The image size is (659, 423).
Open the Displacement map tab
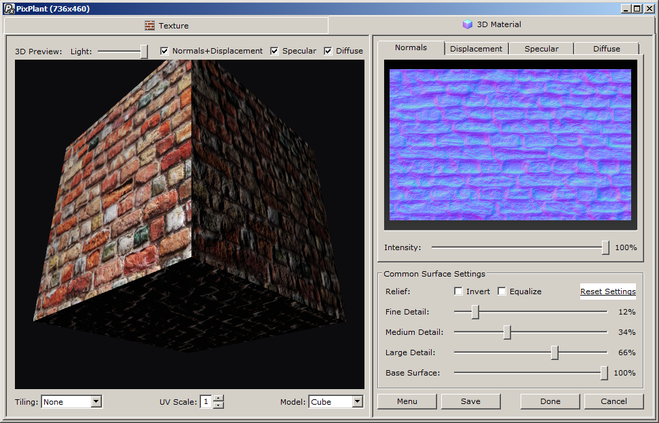[x=476, y=49]
